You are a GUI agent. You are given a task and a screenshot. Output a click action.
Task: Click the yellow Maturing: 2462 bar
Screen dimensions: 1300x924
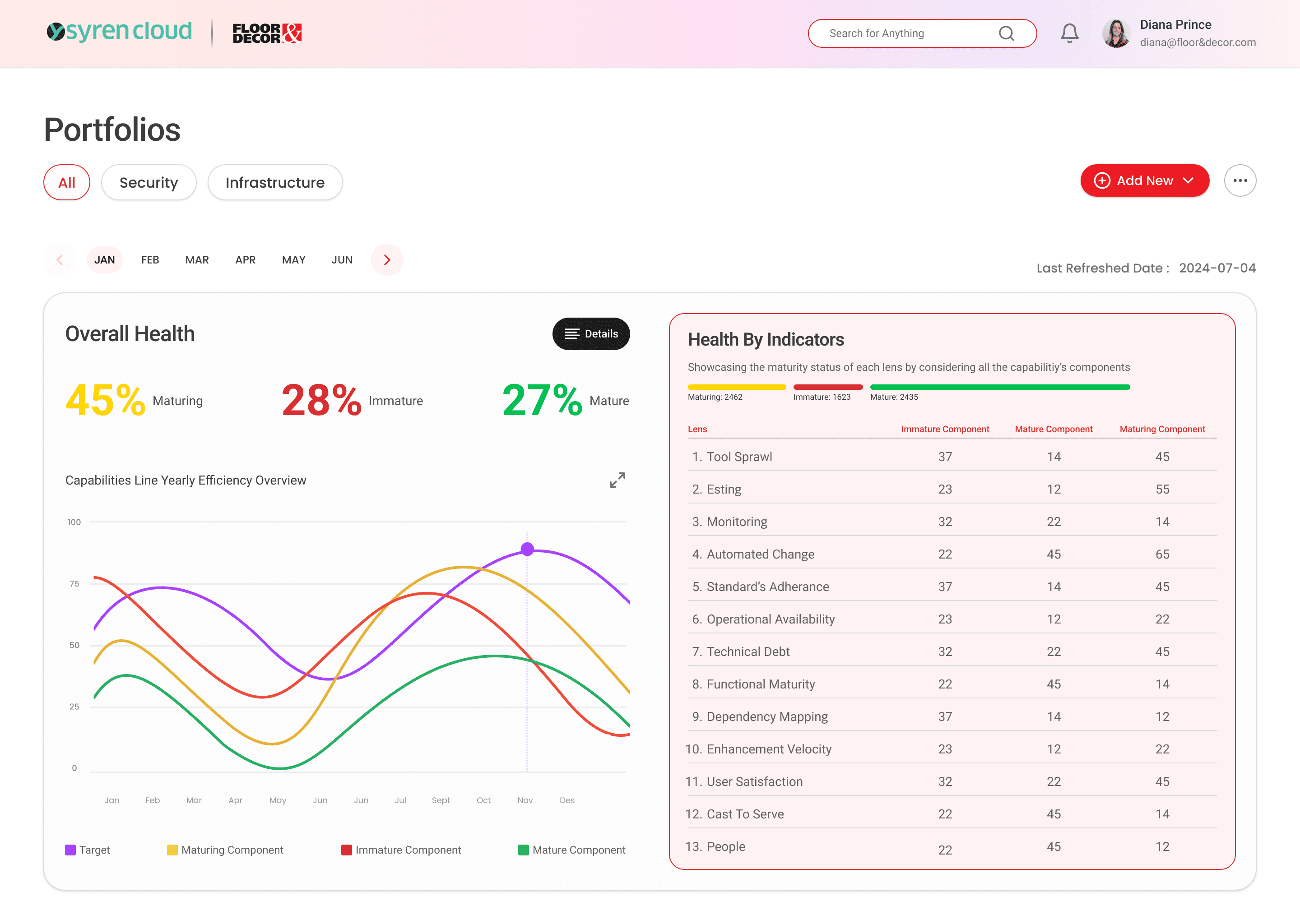(x=737, y=387)
